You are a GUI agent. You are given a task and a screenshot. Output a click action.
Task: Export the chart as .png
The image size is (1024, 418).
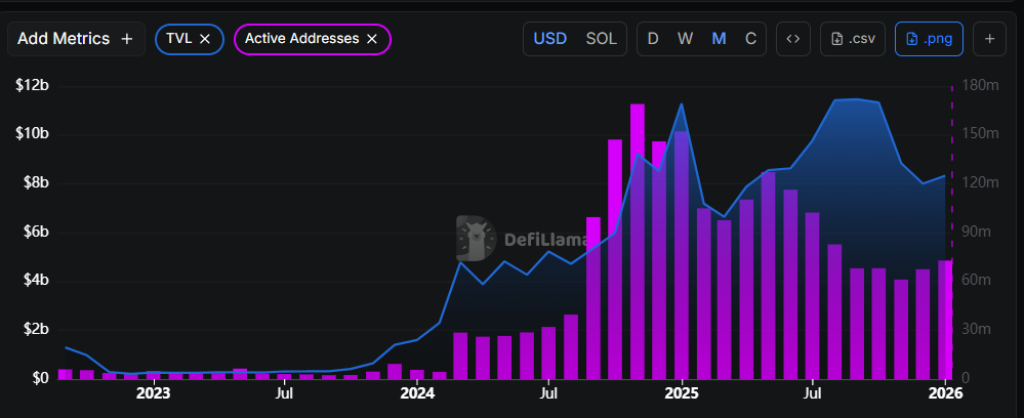[x=928, y=39]
